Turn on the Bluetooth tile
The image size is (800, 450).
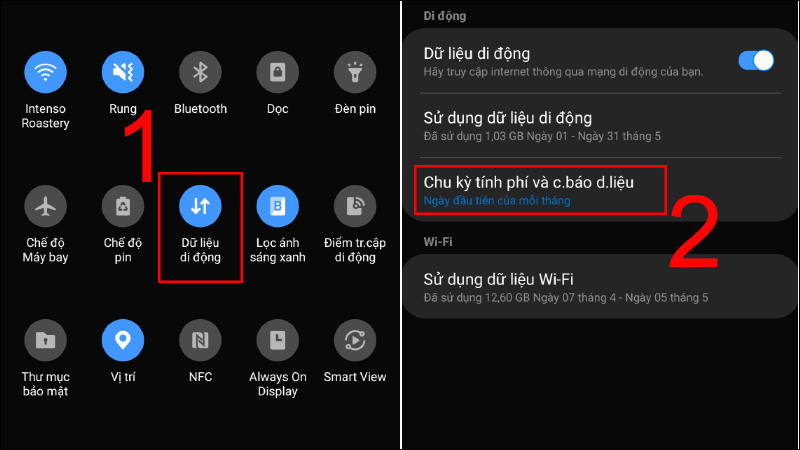[x=200, y=72]
